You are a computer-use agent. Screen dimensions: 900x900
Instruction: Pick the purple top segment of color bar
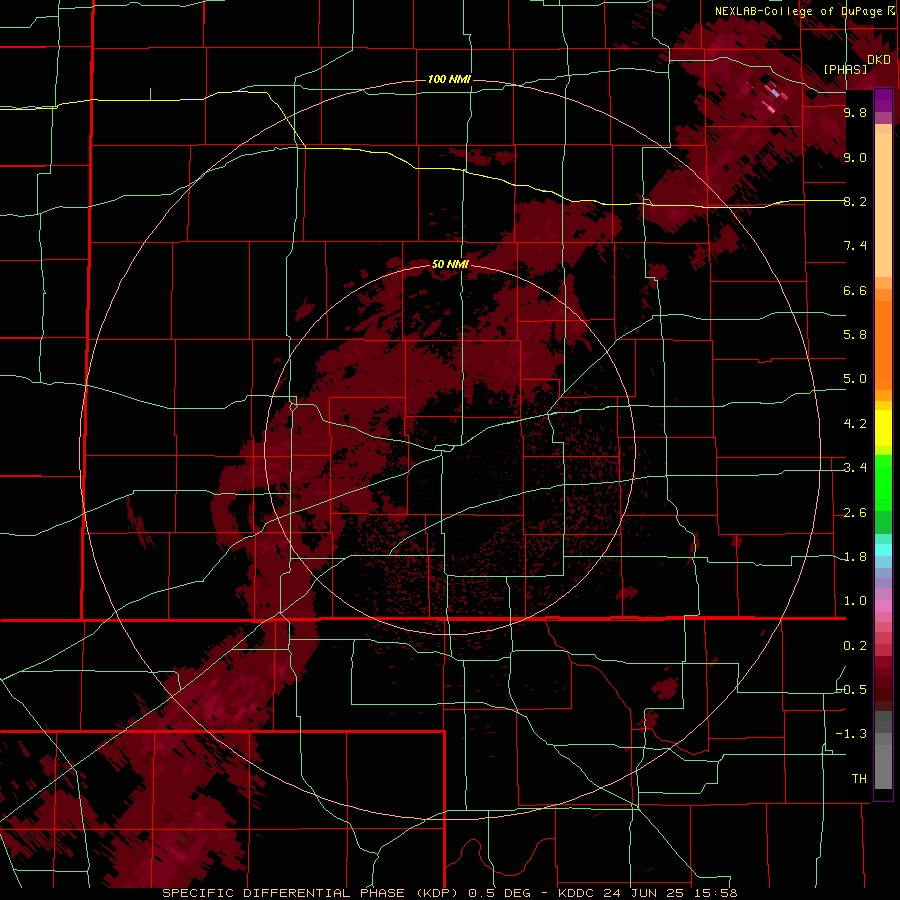[883, 100]
